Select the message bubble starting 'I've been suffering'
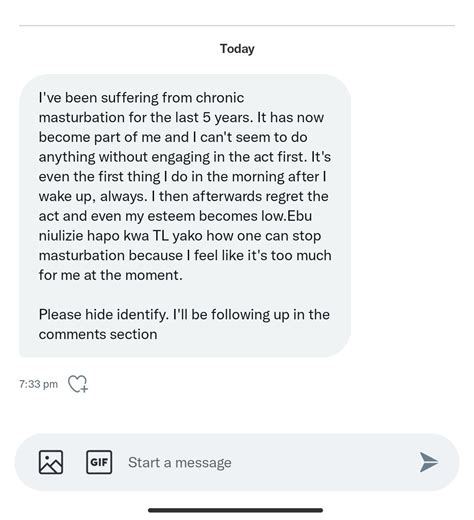The width and height of the screenshot is (474, 520). (x=185, y=216)
